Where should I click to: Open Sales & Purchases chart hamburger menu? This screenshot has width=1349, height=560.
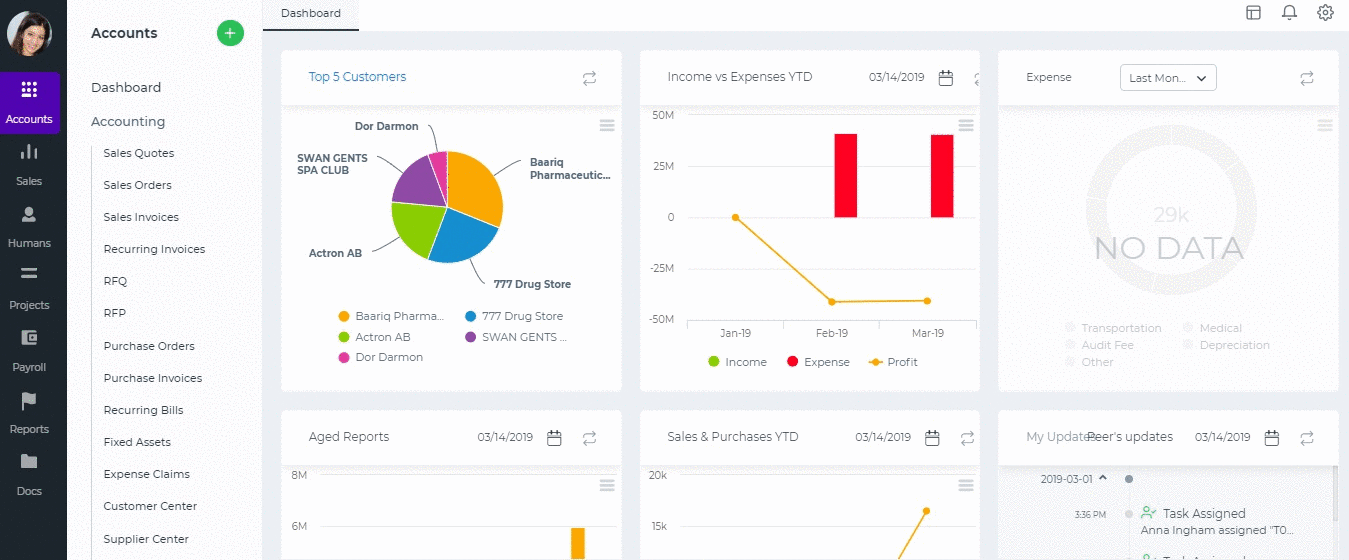pyautogui.click(x=965, y=485)
